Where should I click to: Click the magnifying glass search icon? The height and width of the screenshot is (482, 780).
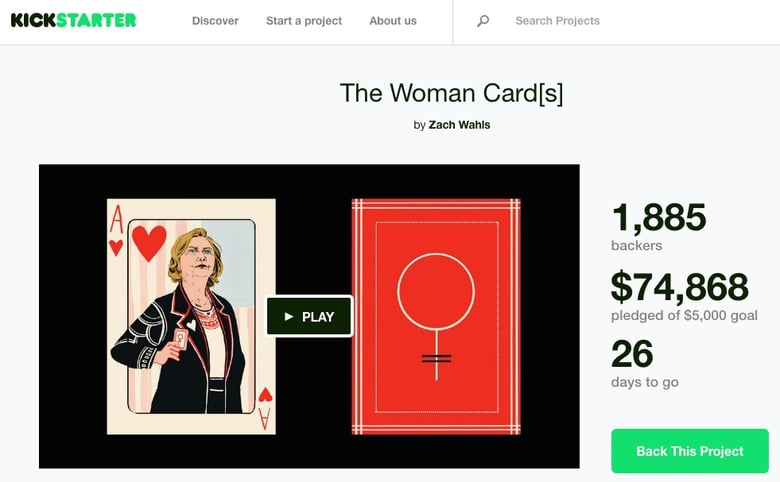[483, 21]
